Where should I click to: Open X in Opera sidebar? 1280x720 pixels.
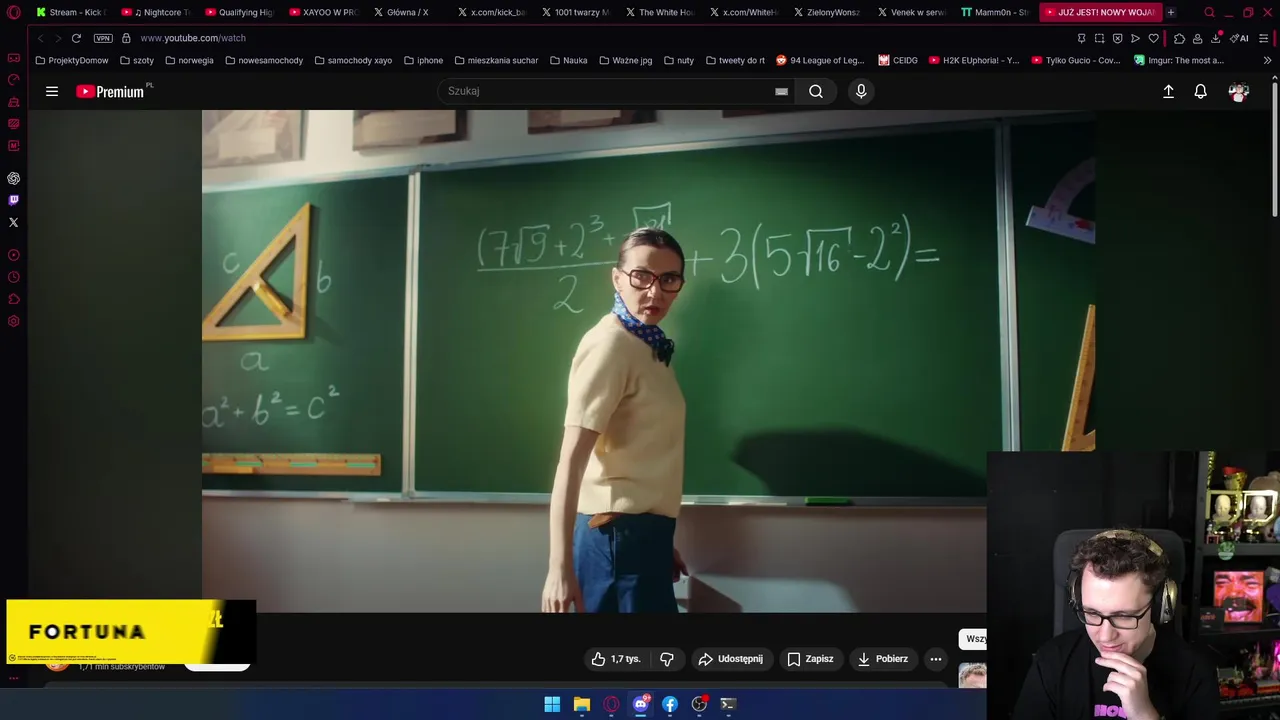pos(13,222)
